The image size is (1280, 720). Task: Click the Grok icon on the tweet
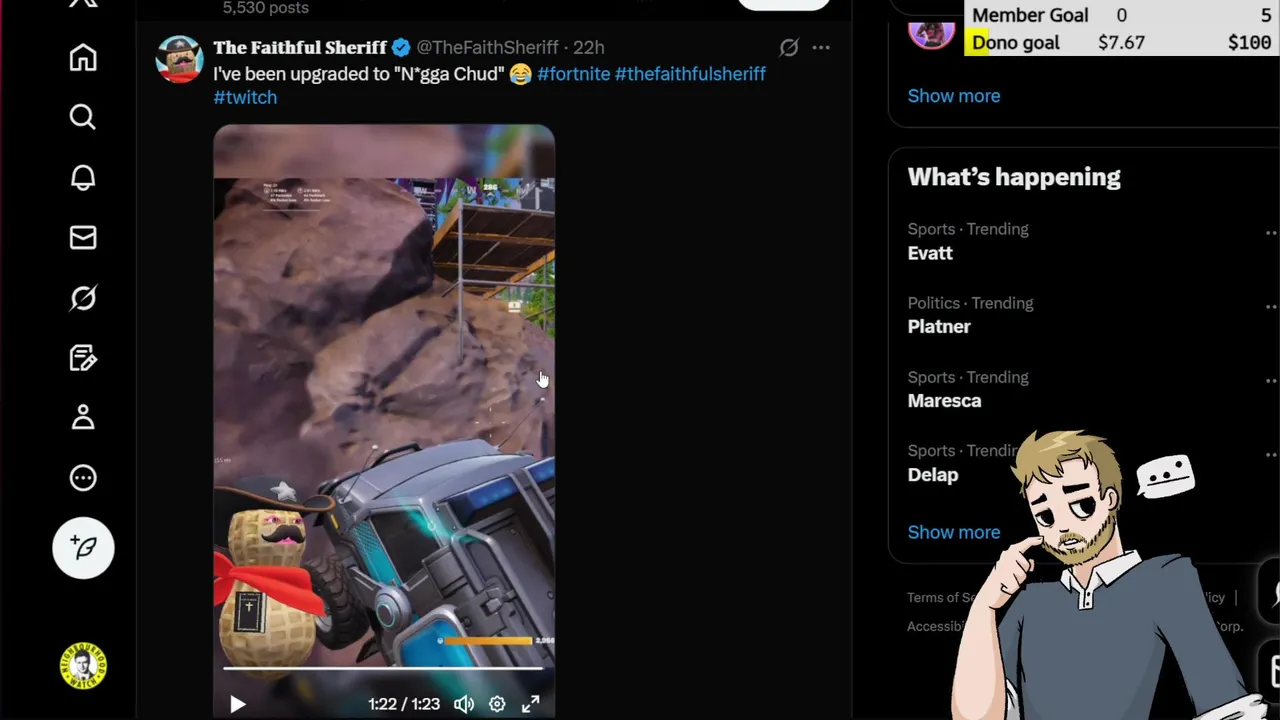coord(789,47)
